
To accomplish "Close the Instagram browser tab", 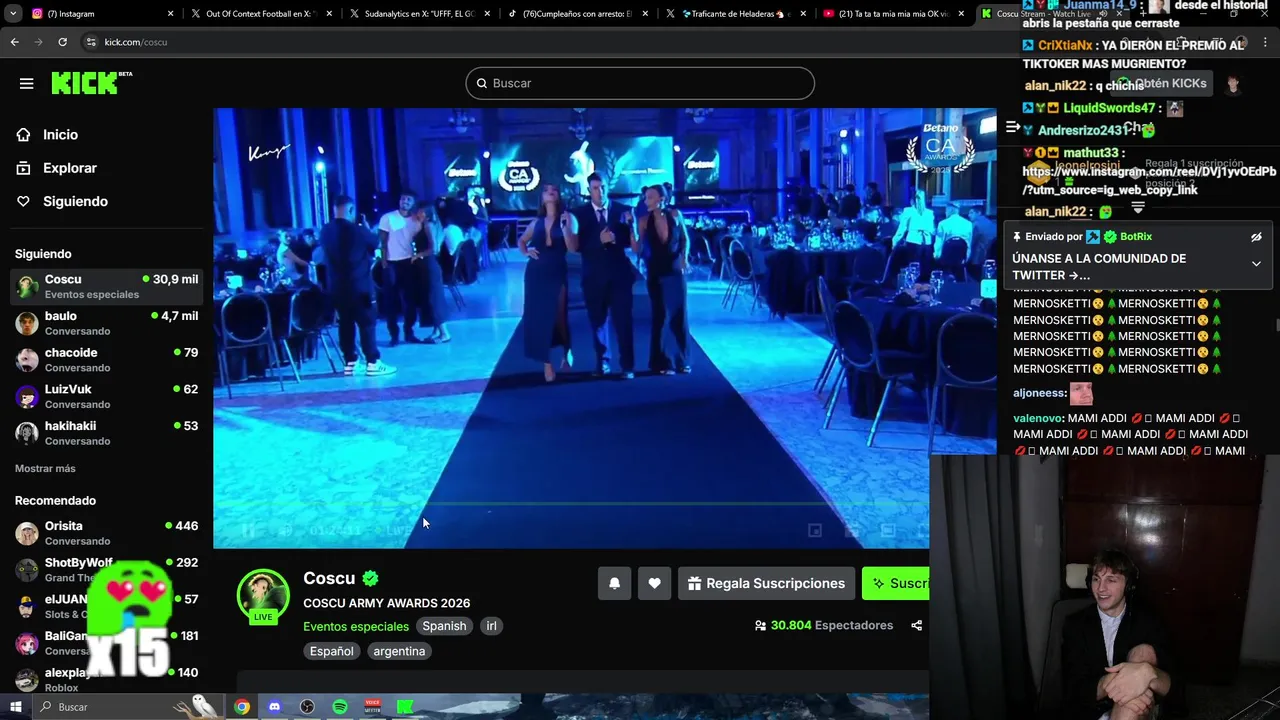I will coord(170,14).
